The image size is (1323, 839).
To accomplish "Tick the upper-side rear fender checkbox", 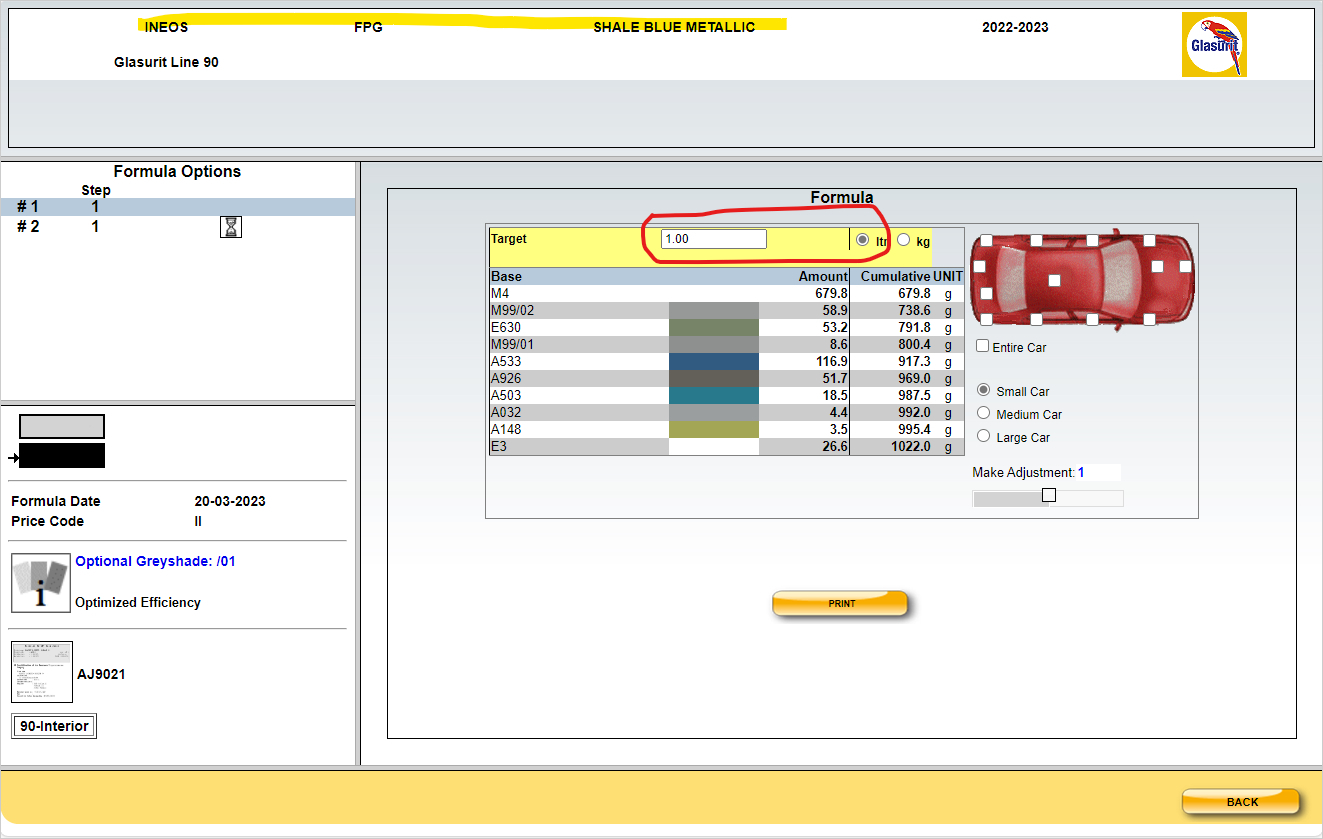I will [x=986, y=241].
